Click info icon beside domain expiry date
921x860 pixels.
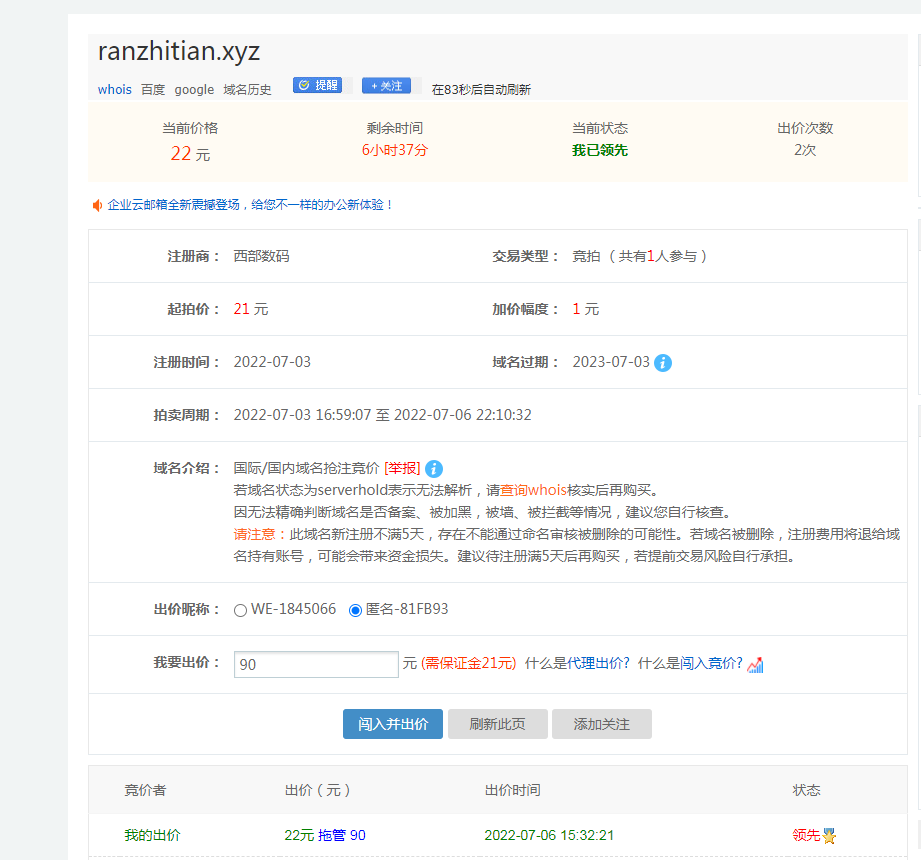coord(663,363)
